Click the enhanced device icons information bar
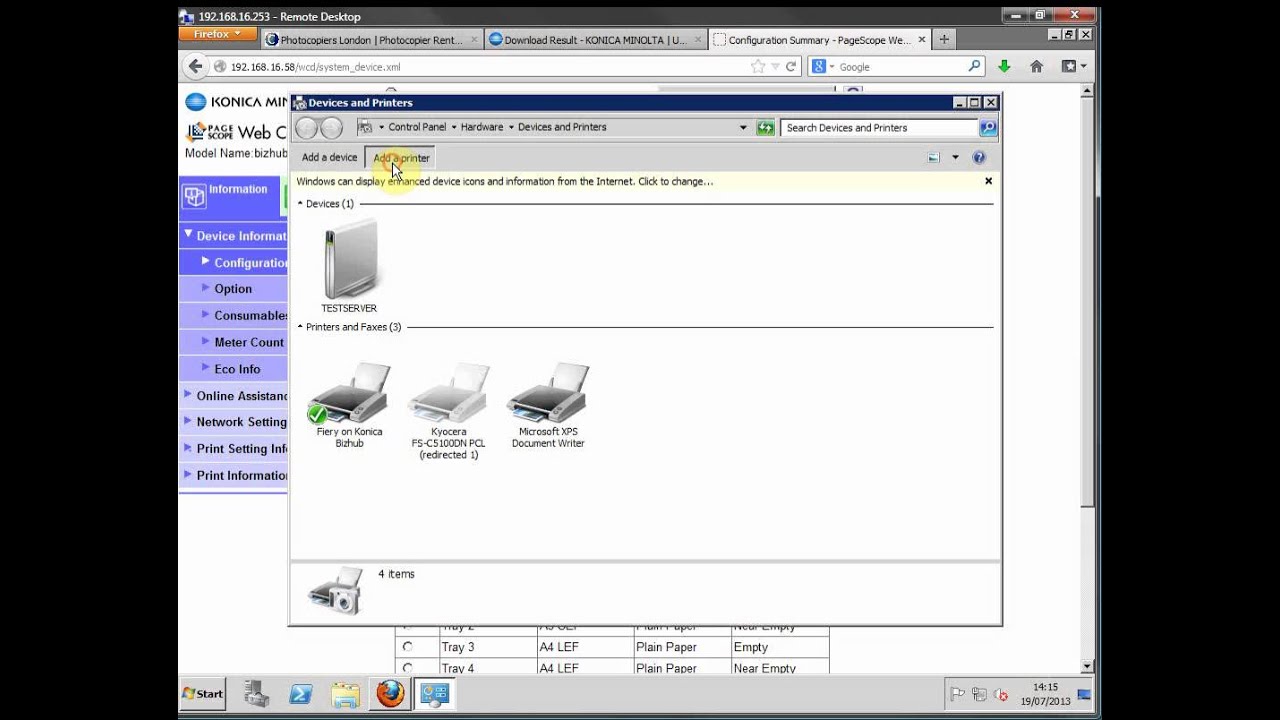Screen dimensions: 1280x720 pos(505,182)
